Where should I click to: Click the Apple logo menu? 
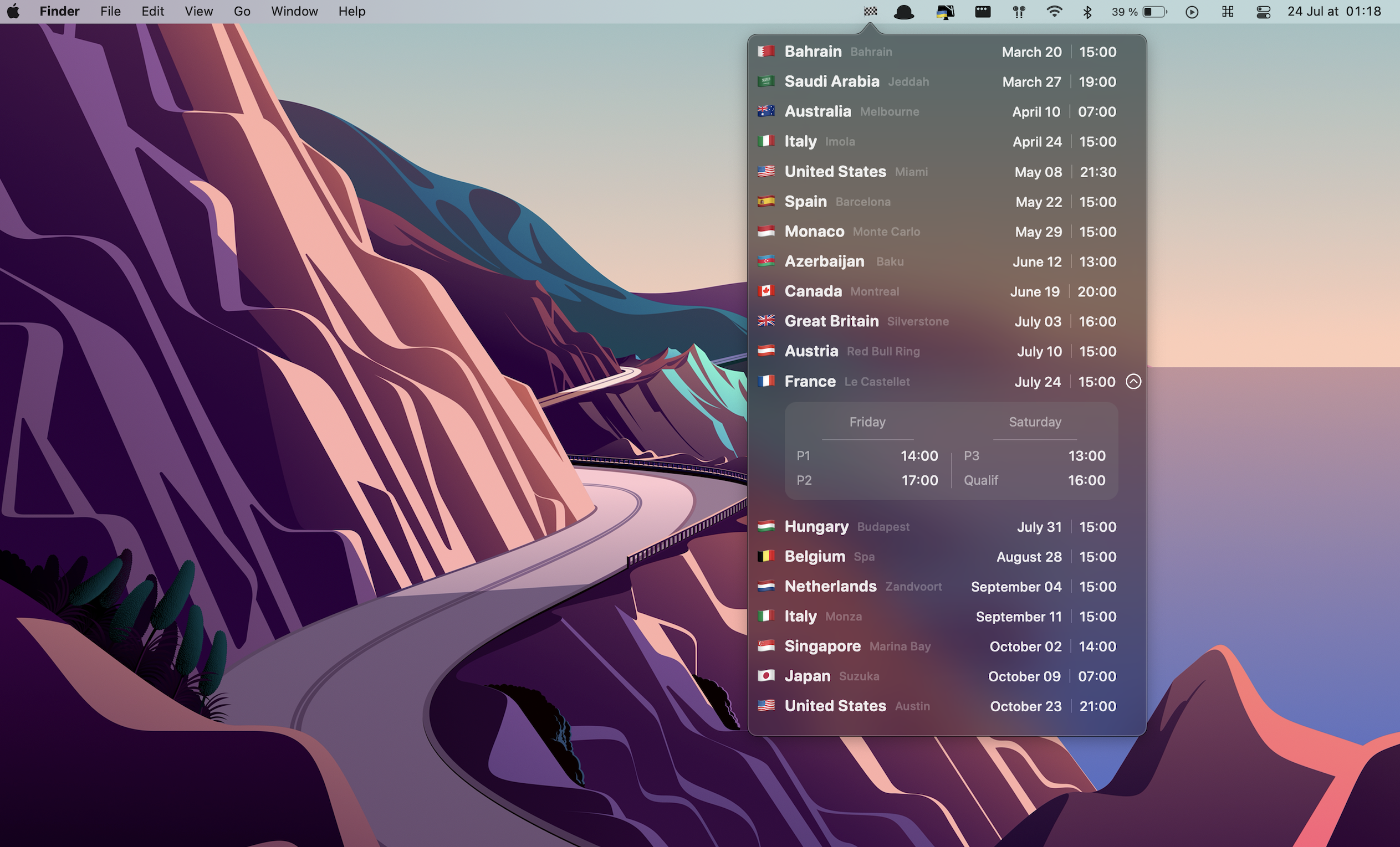click(x=14, y=12)
